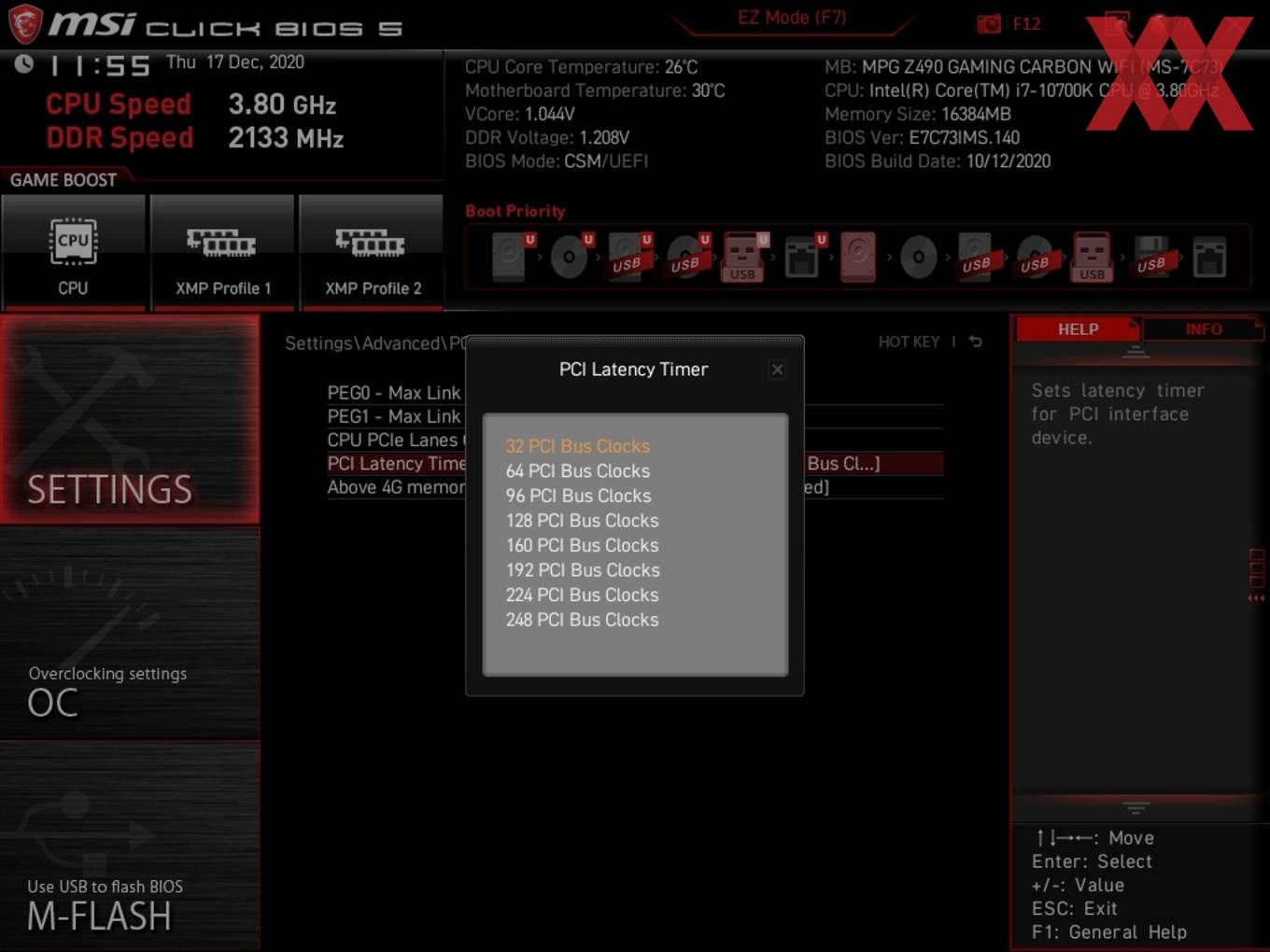Select the CPU PCIe Lanes row
This screenshot has width=1270, height=952.
tap(635, 440)
